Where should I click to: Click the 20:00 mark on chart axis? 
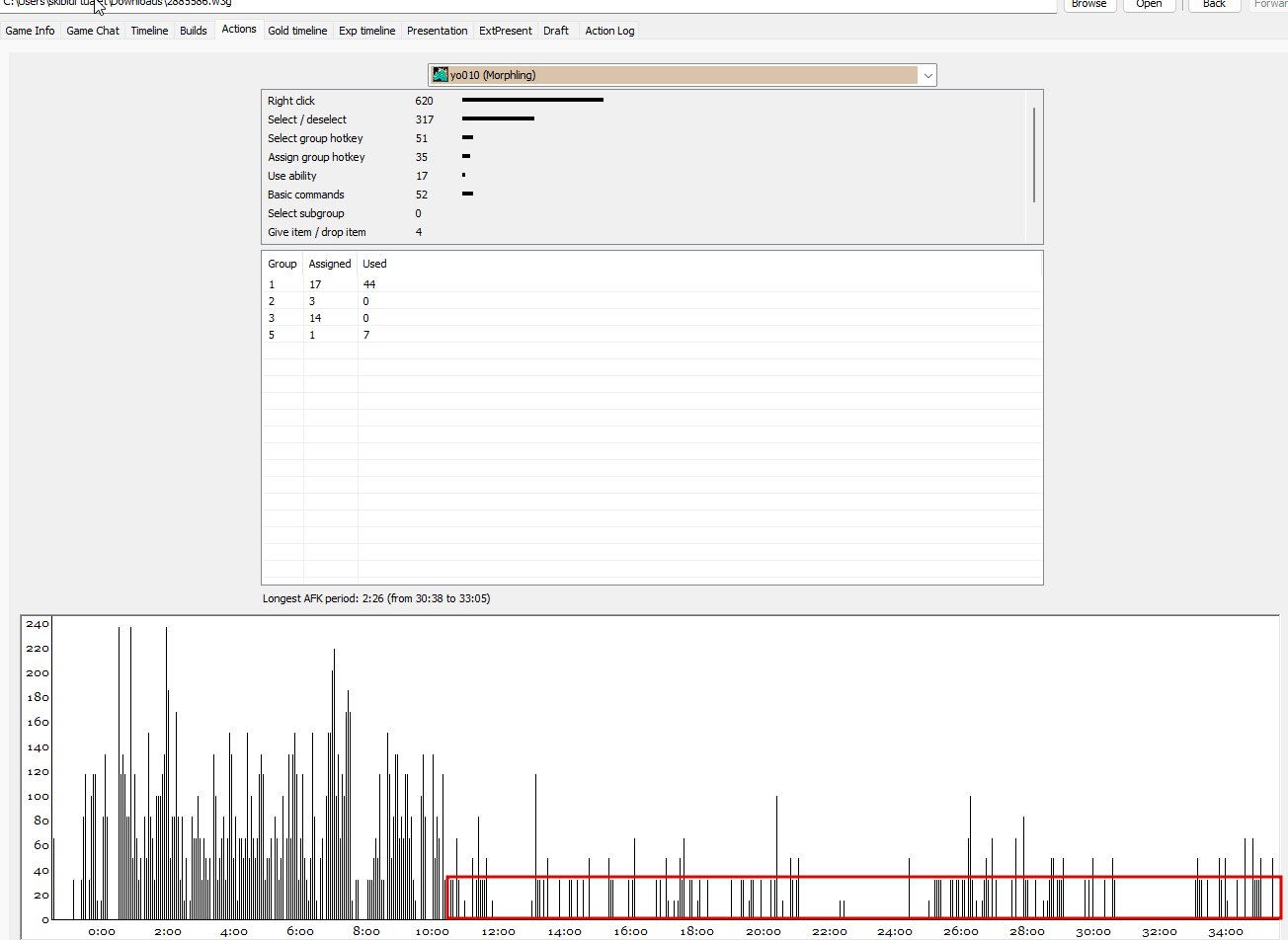click(763, 931)
